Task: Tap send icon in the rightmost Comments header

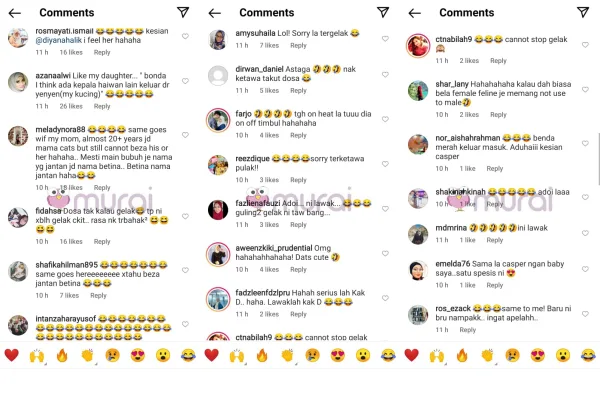Action: point(583,12)
